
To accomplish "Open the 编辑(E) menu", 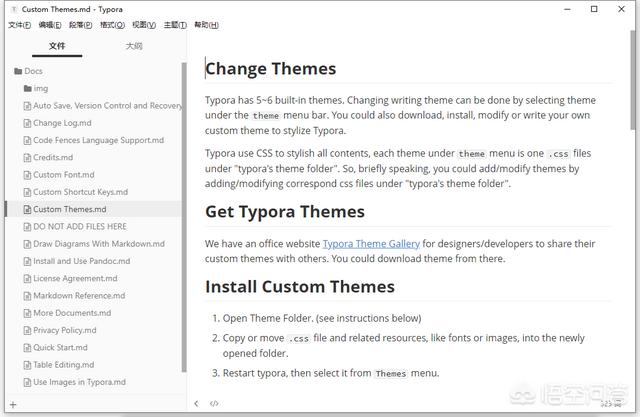I will 50,25.
